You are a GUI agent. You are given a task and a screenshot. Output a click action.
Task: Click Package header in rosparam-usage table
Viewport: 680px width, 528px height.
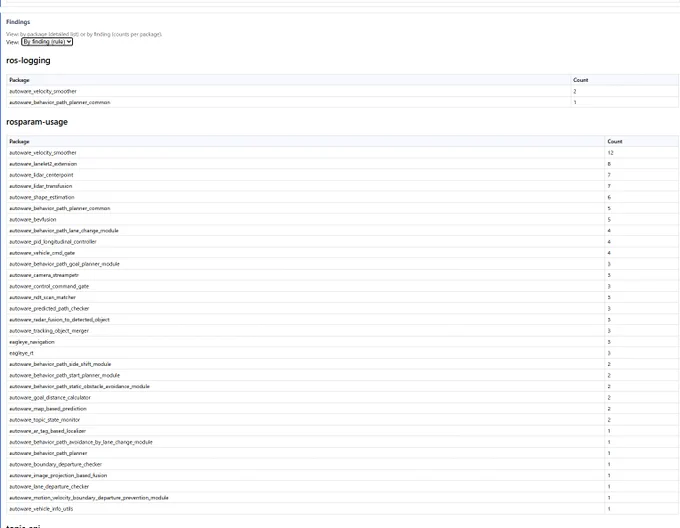20,141
